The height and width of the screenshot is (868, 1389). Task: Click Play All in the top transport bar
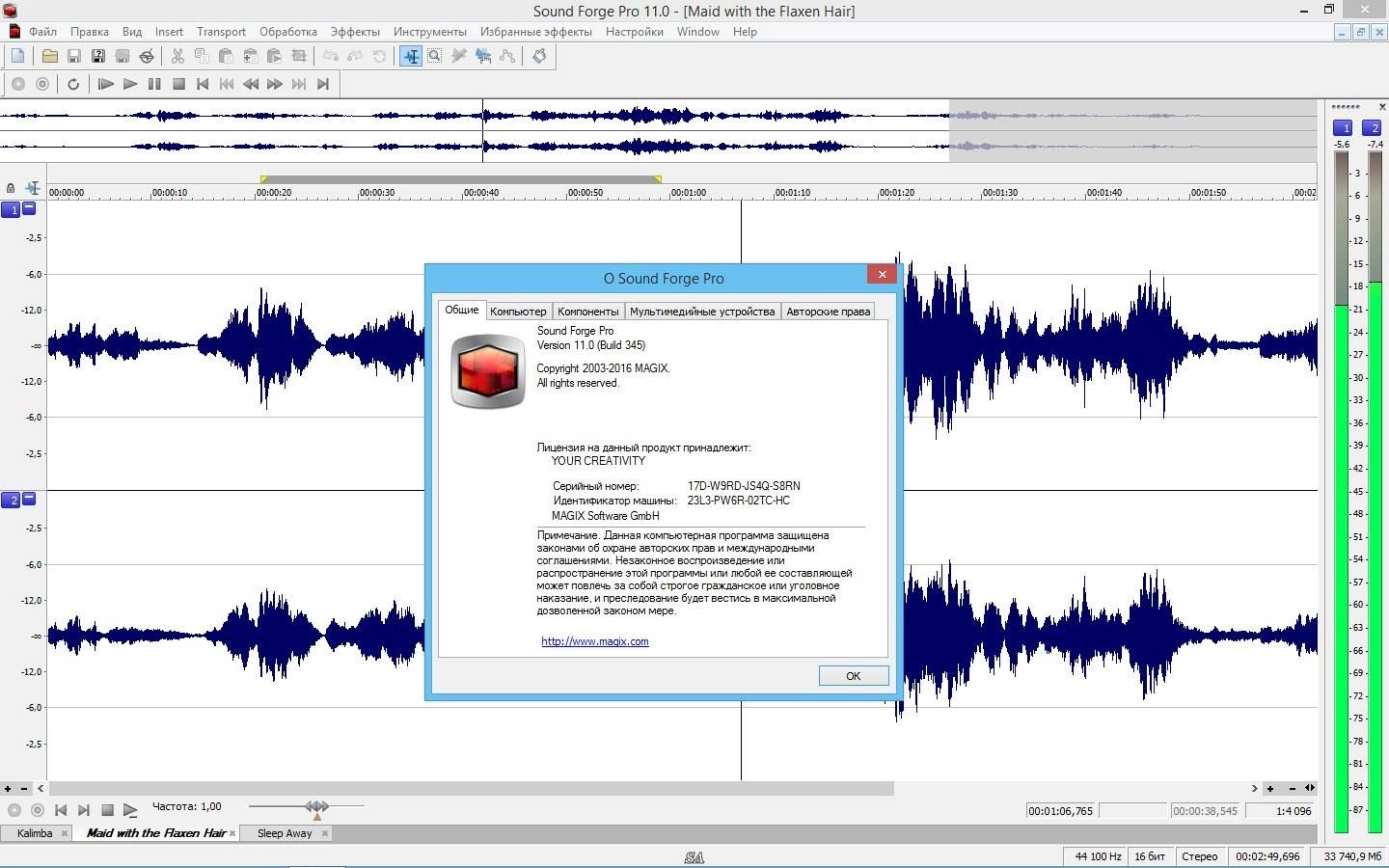(106, 84)
